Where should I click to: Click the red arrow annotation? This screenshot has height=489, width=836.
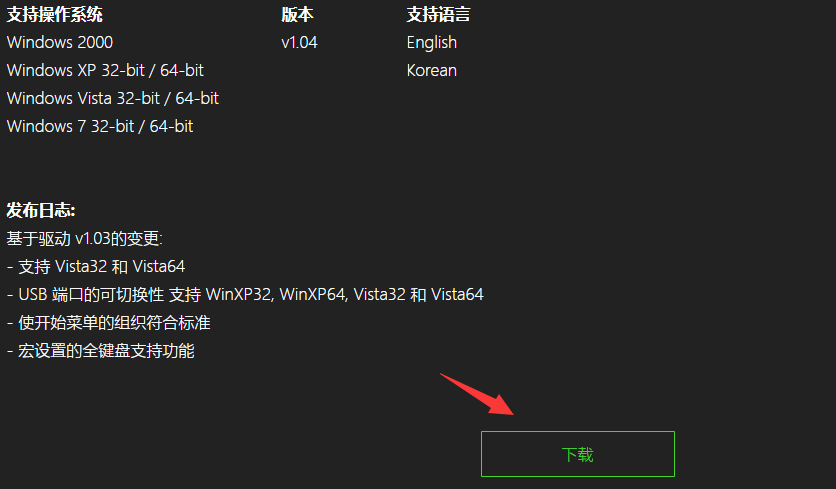pyautogui.click(x=476, y=394)
